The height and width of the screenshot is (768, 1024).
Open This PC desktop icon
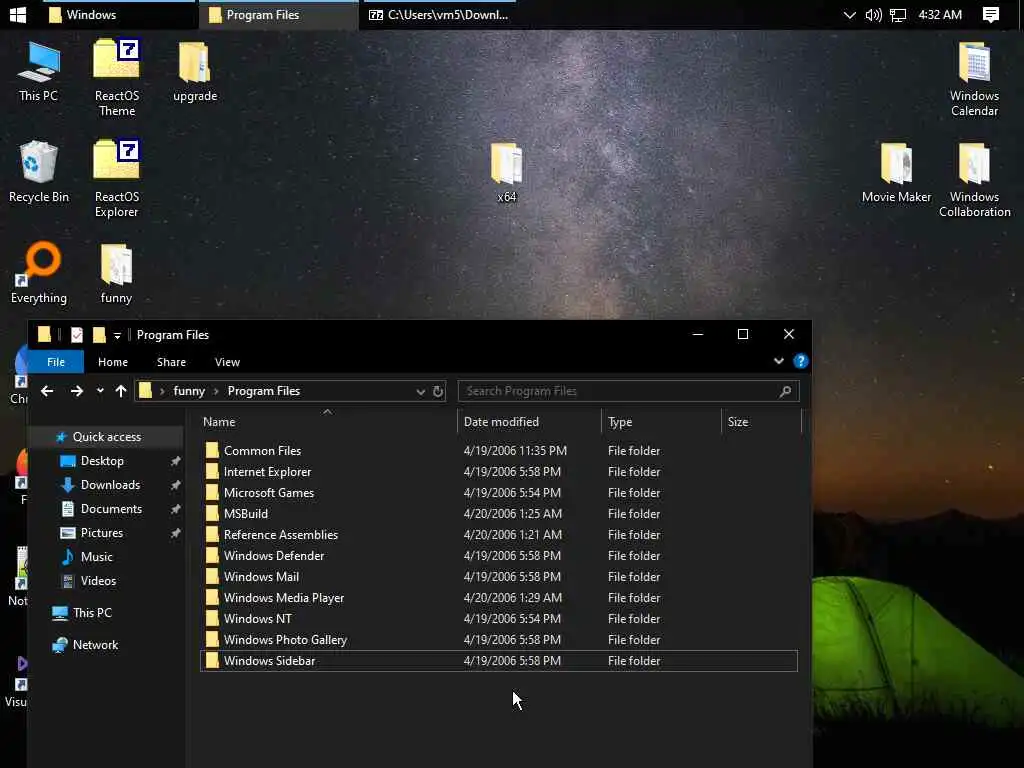(x=39, y=72)
